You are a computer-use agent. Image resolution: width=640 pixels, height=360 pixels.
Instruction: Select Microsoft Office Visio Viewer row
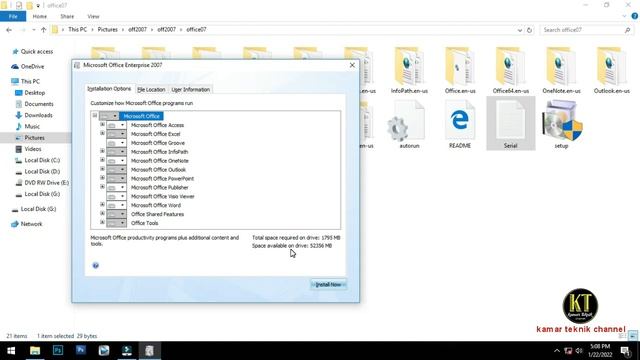[x=162, y=196]
